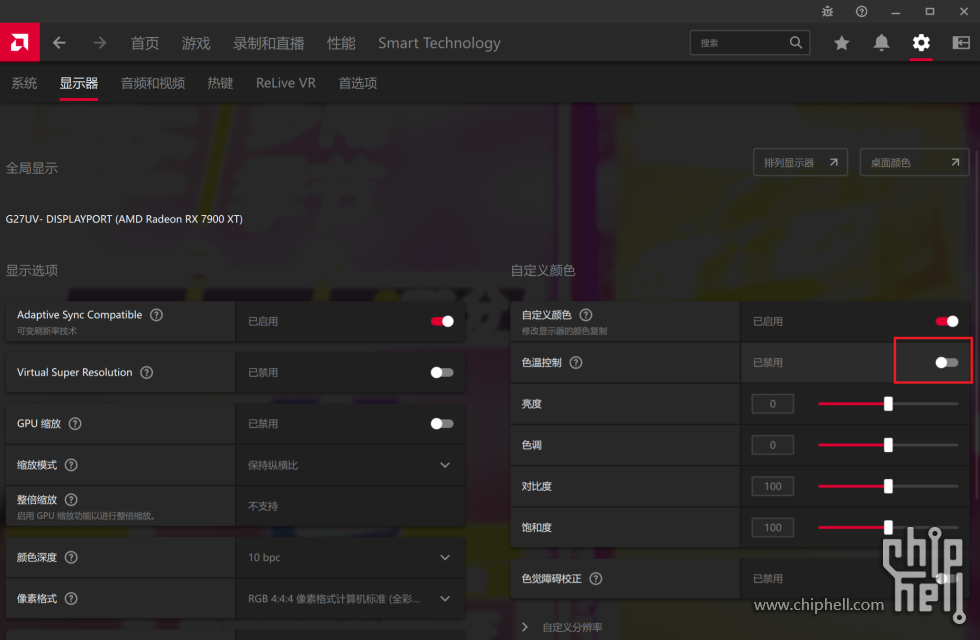Adjust 亮度 slider handle
This screenshot has width=980, height=640.
coord(888,404)
